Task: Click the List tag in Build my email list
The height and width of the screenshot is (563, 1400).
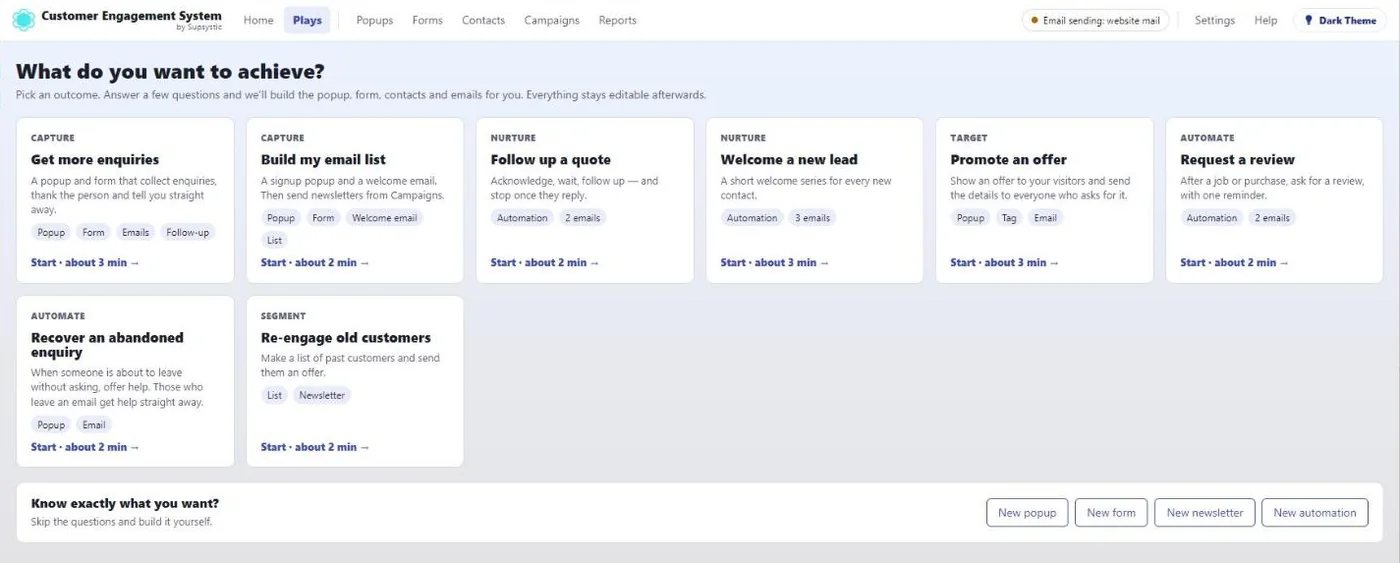Action: (x=275, y=240)
